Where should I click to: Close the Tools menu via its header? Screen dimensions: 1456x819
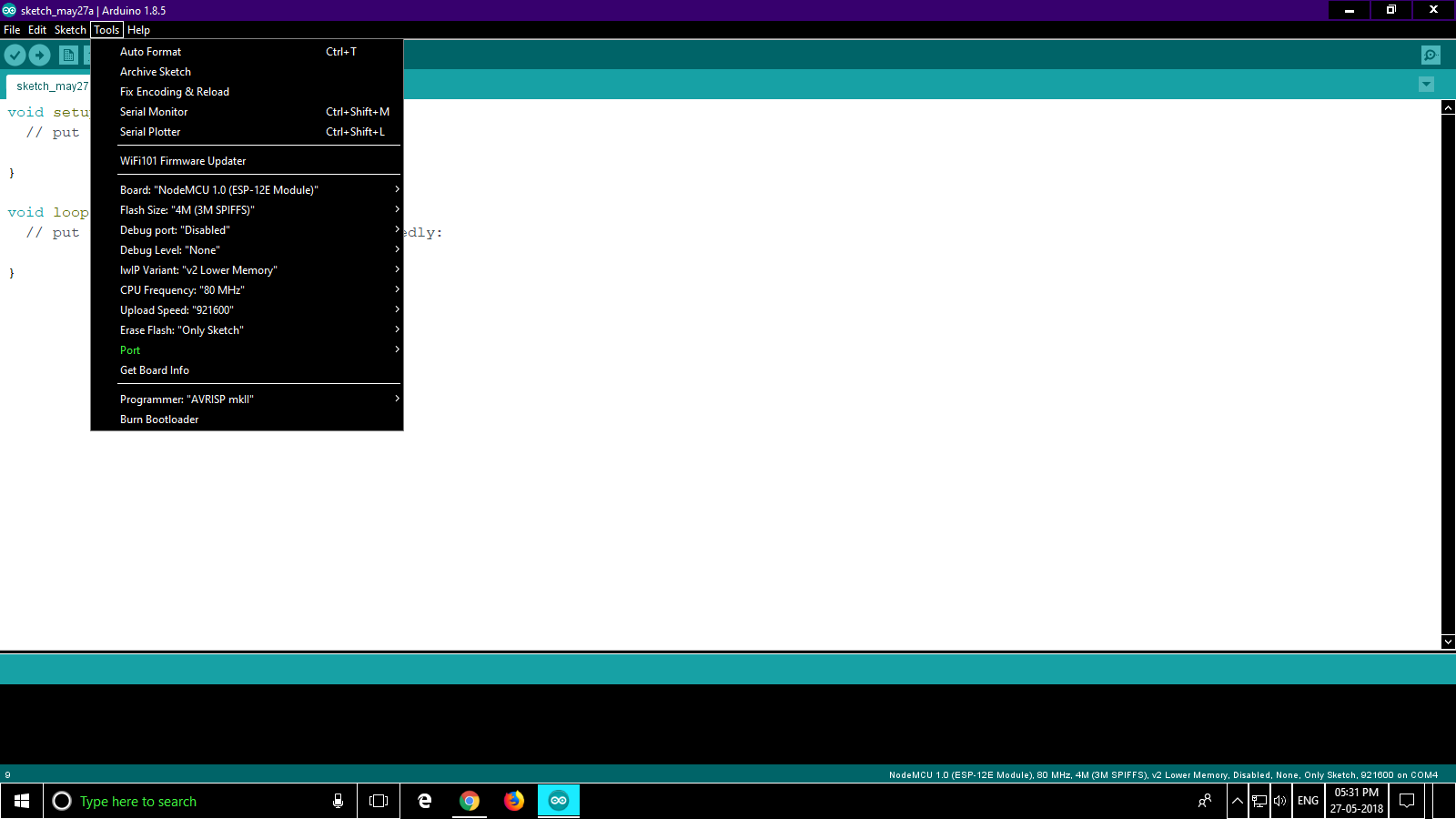(106, 30)
